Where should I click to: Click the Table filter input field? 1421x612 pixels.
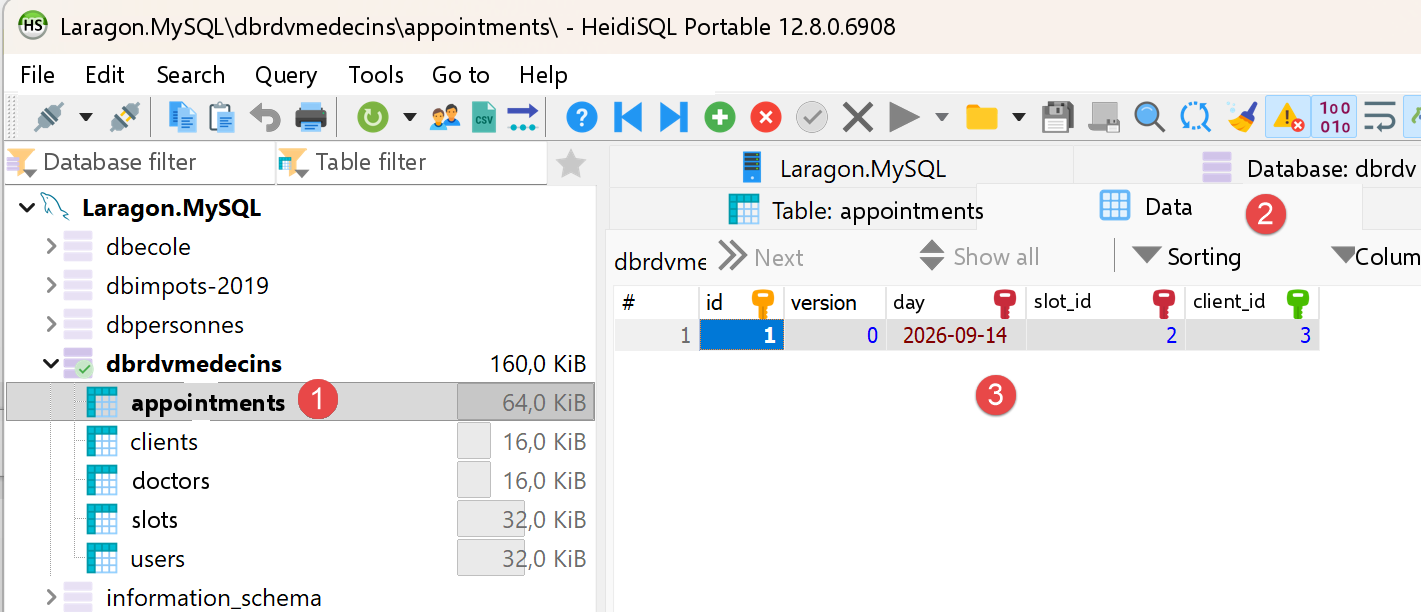point(412,163)
